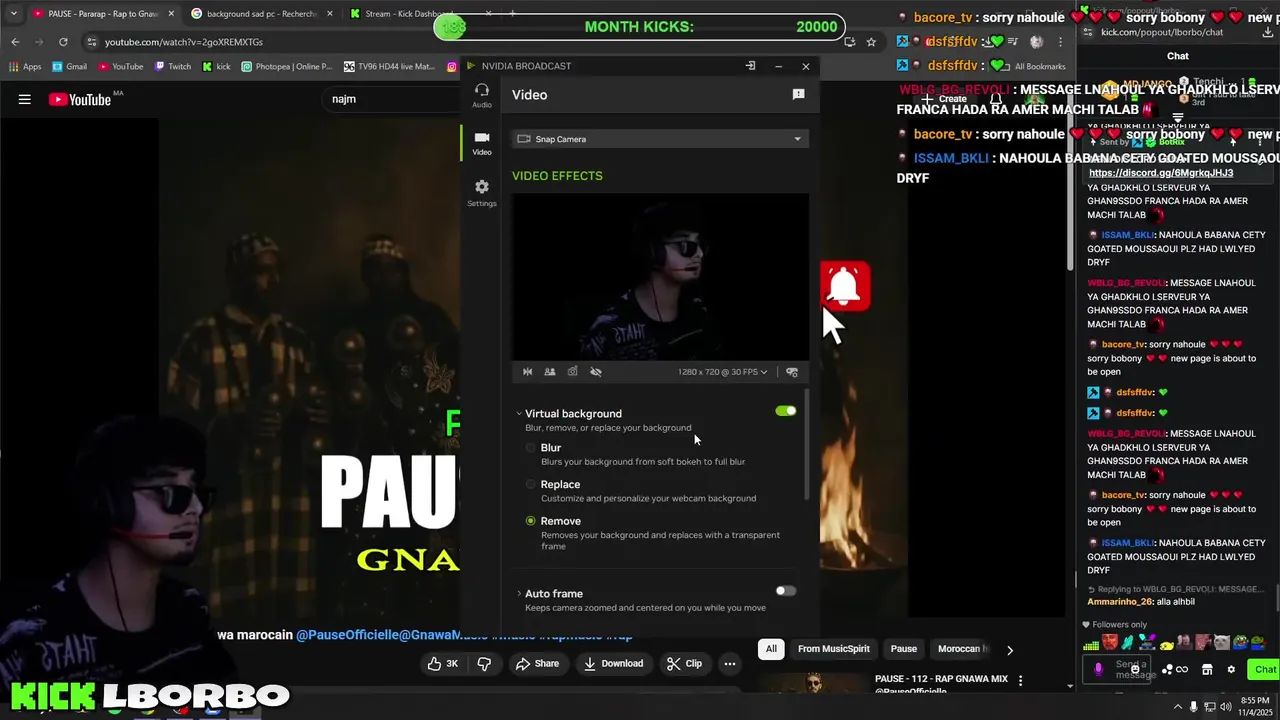
Task: Click the sign-in icon in NVIDIA Broadcast title bar
Action: (x=750, y=66)
